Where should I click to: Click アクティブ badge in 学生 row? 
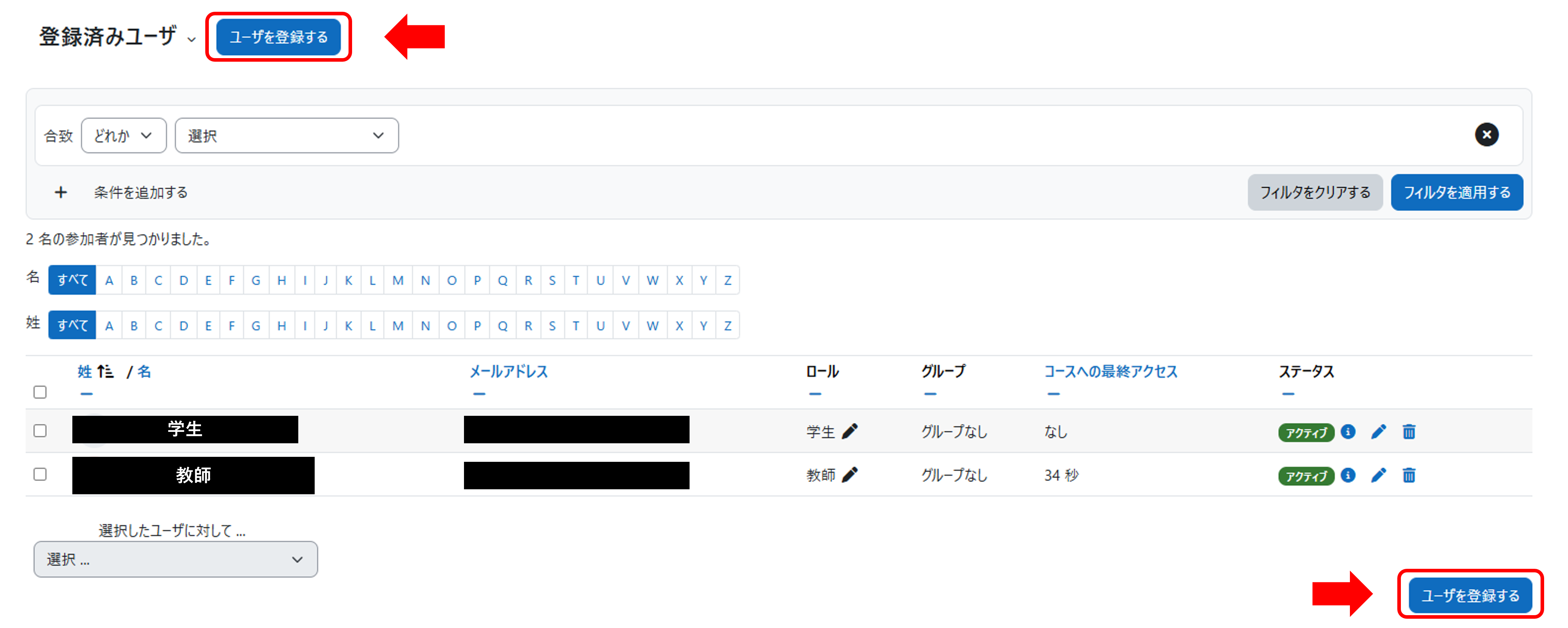click(x=1306, y=433)
